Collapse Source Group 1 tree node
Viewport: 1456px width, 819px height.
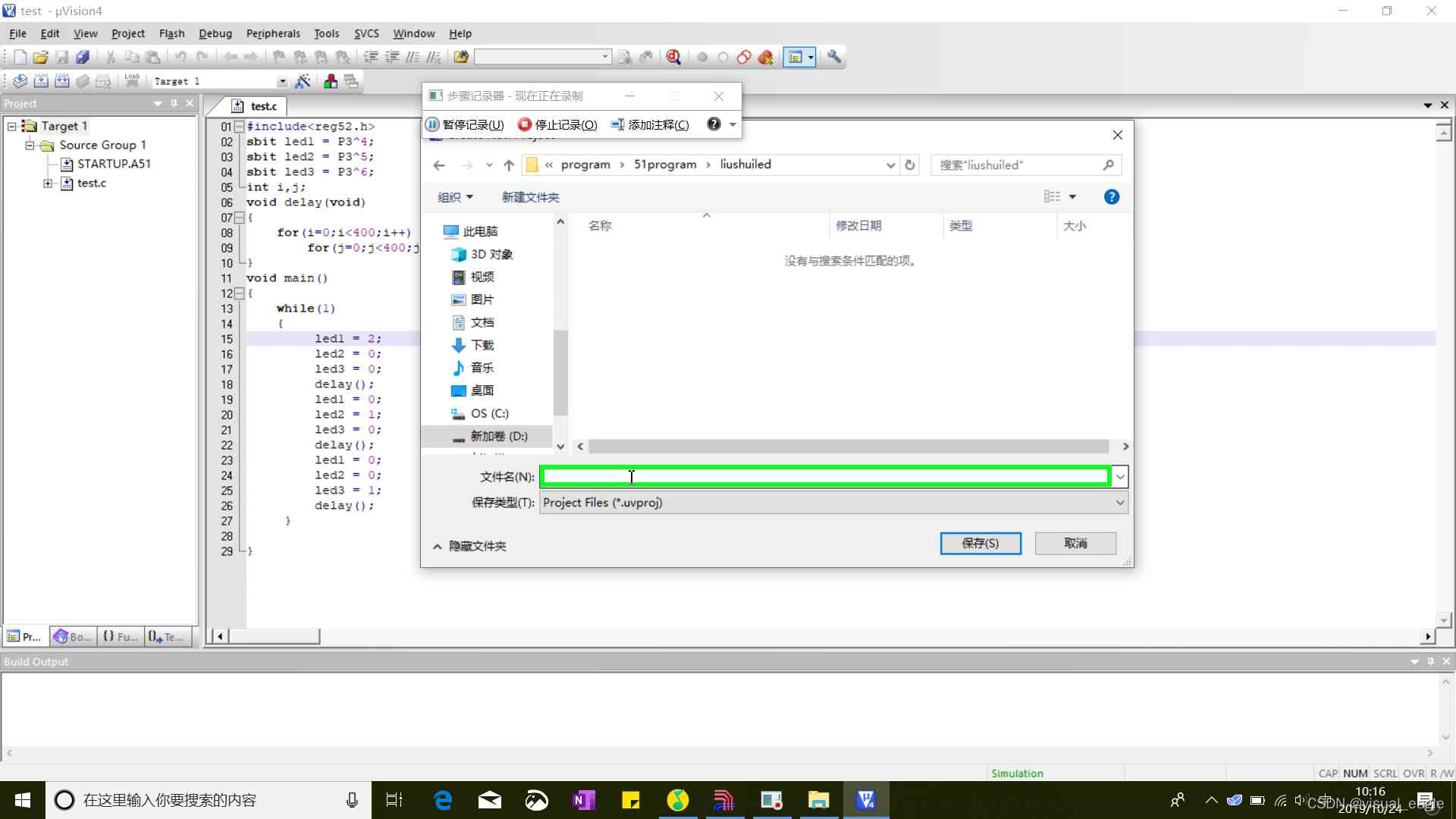(30, 145)
